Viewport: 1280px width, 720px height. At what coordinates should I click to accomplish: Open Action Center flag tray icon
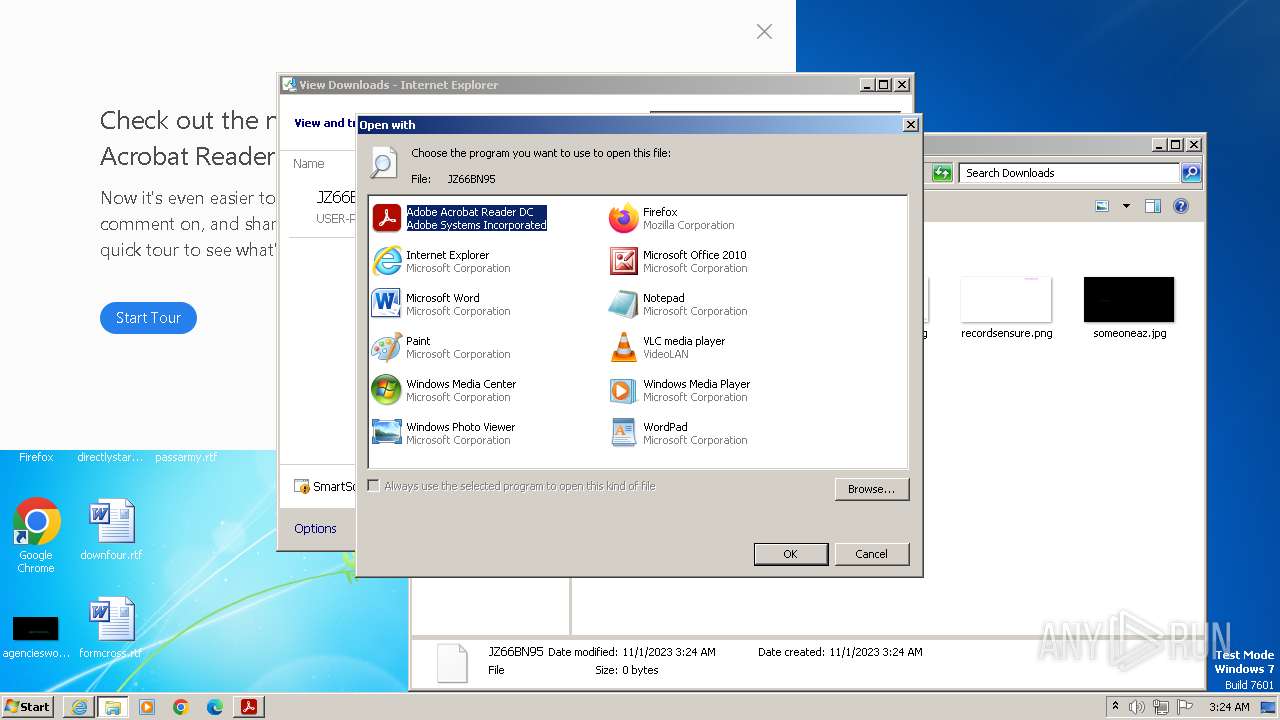pyautogui.click(x=1185, y=707)
